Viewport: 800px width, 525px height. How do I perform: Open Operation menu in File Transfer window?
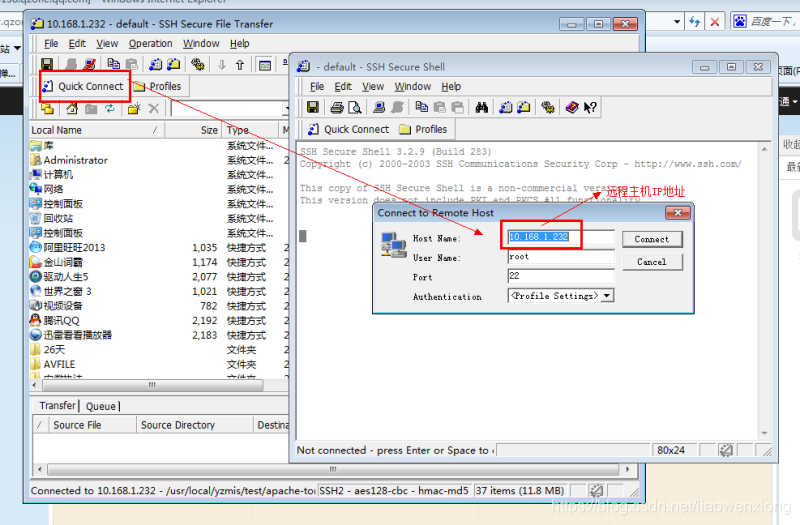click(151, 43)
